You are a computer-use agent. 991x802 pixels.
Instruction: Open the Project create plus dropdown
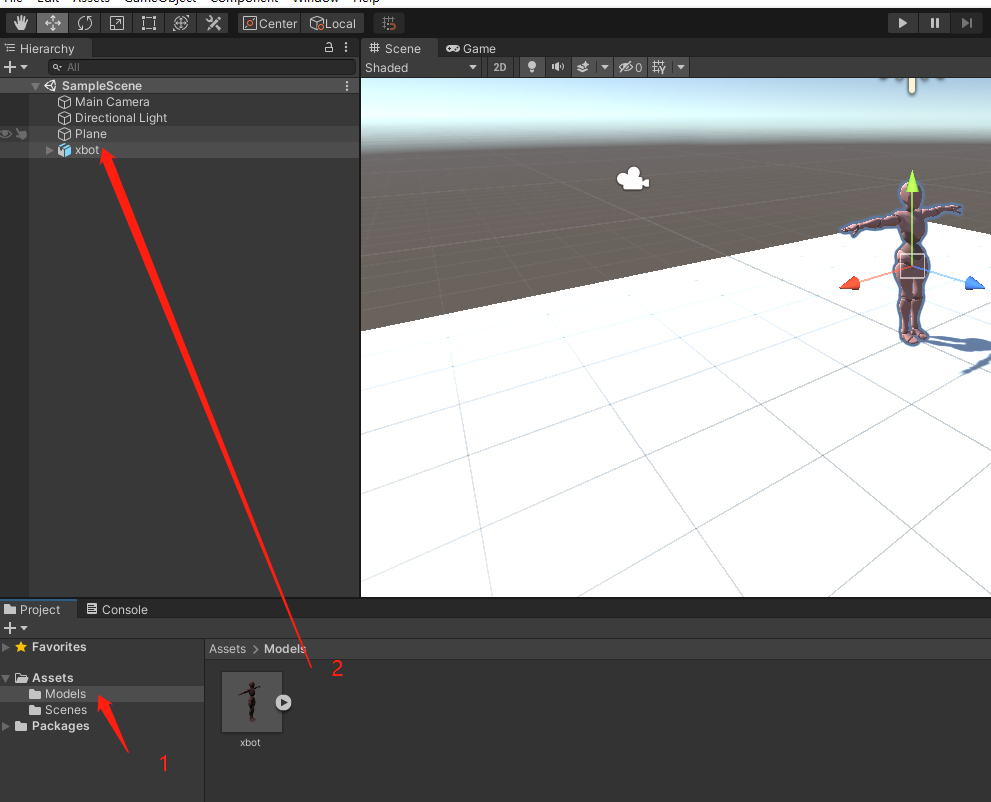click(16, 628)
